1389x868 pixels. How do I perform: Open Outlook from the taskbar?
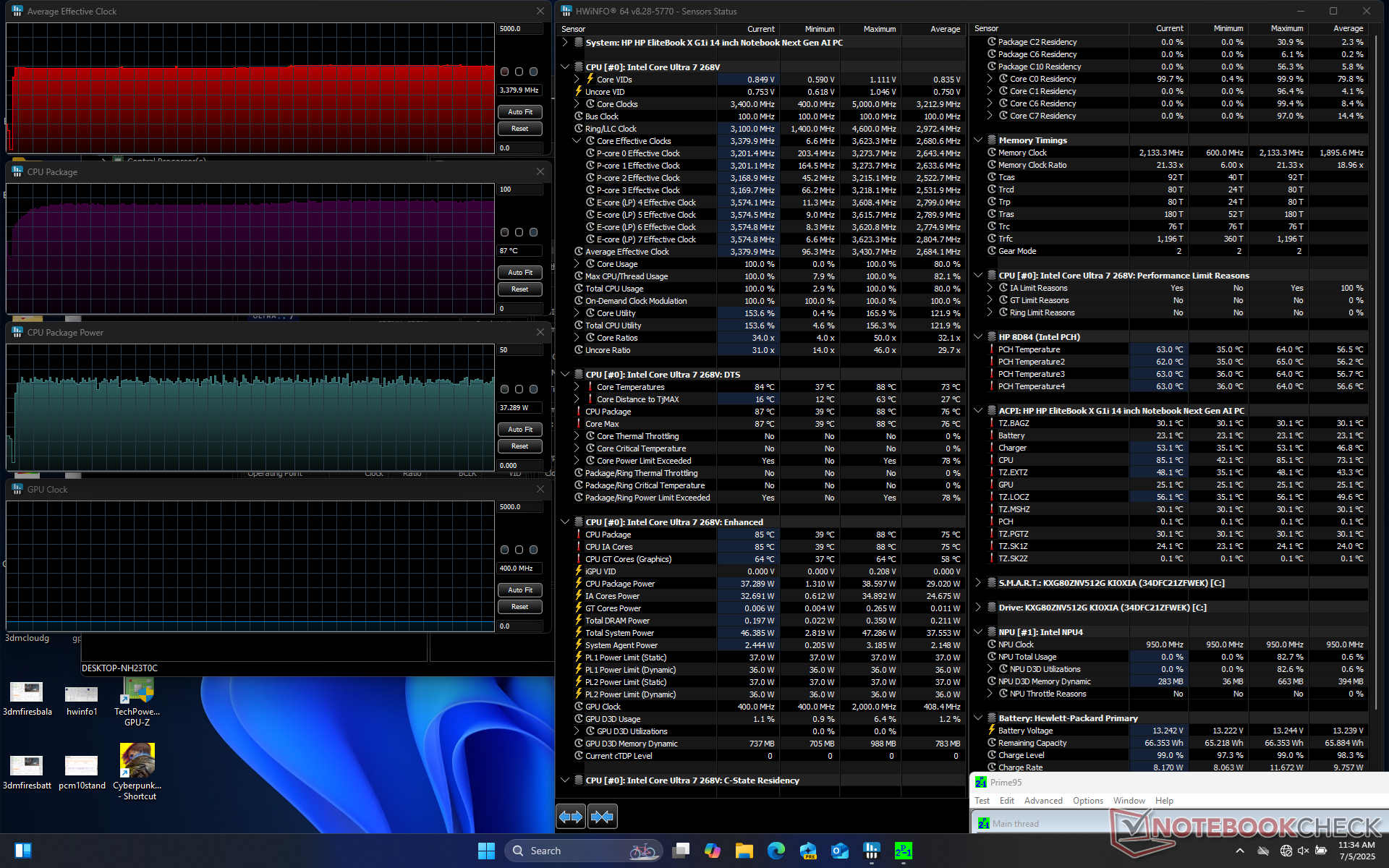(839, 851)
